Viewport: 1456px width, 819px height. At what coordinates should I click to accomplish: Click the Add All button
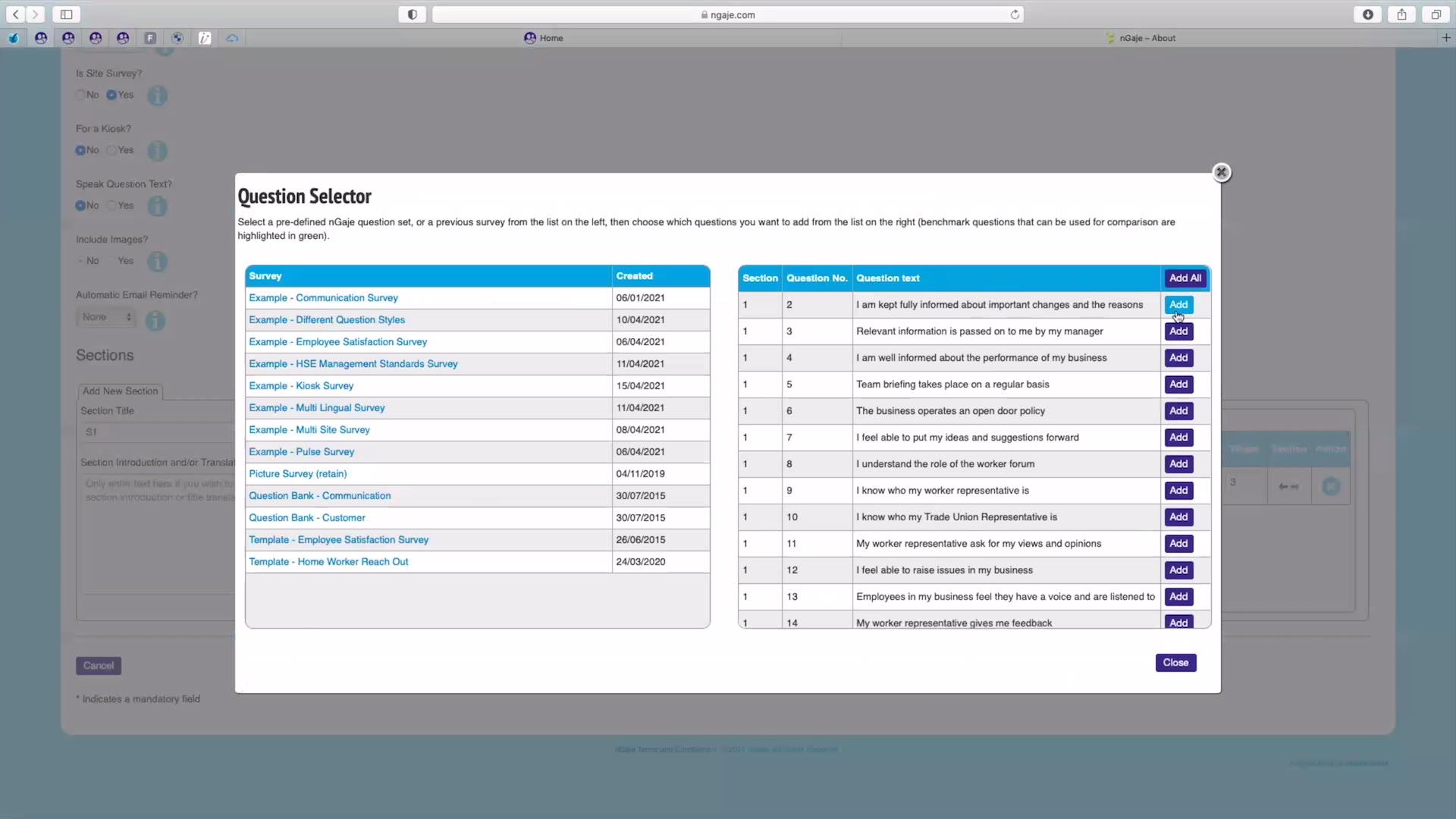coord(1185,278)
